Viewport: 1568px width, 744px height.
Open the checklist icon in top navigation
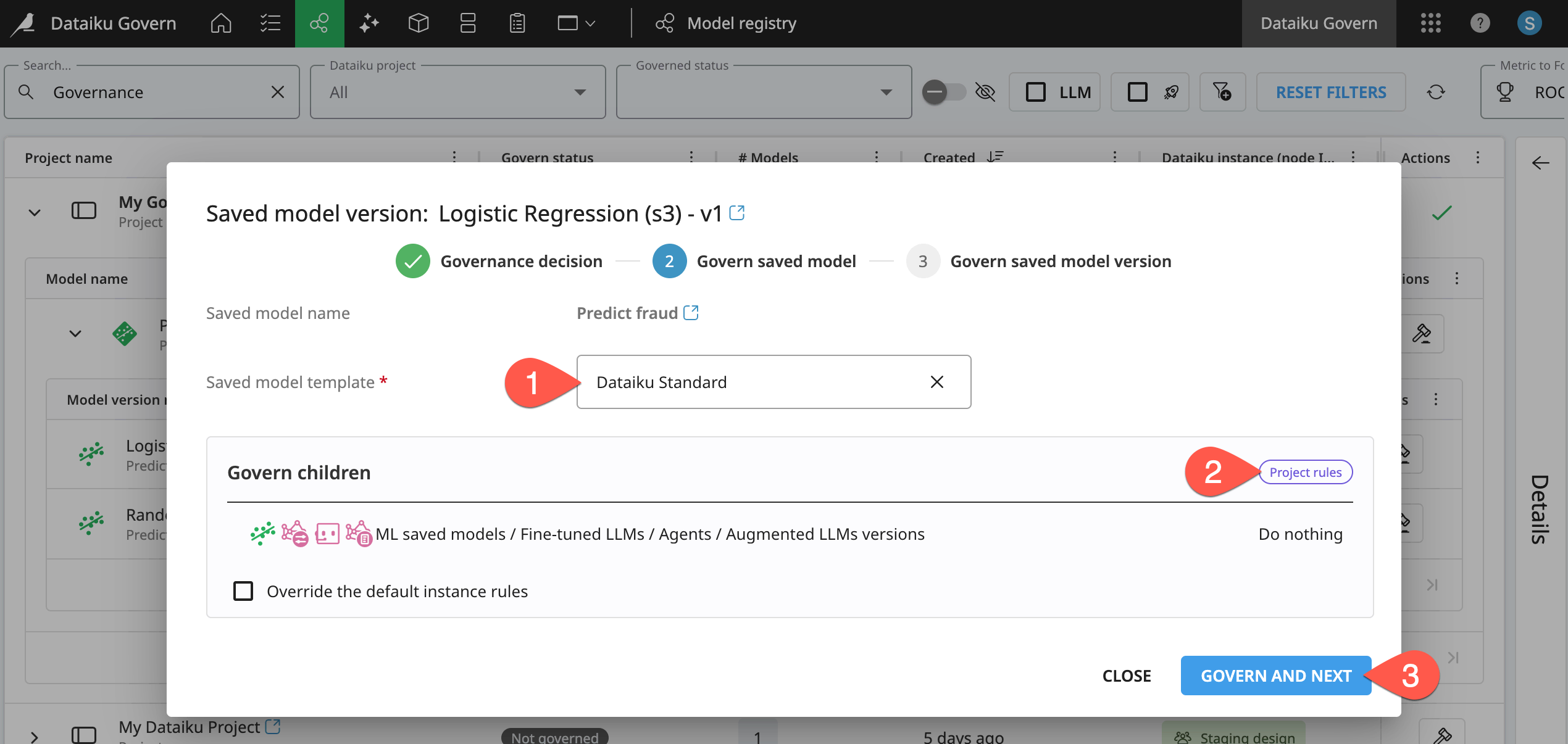click(x=270, y=23)
